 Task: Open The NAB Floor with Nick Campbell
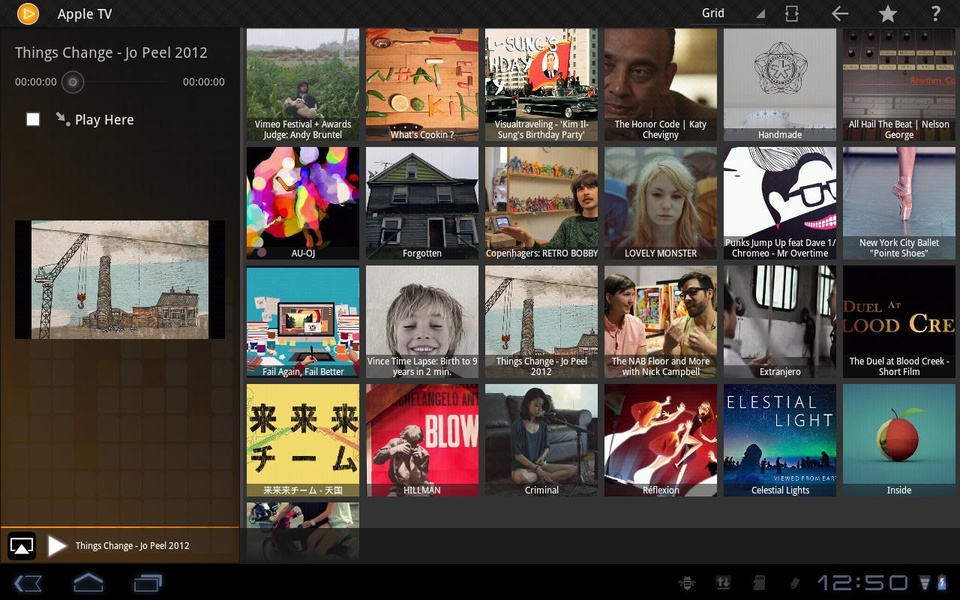661,322
